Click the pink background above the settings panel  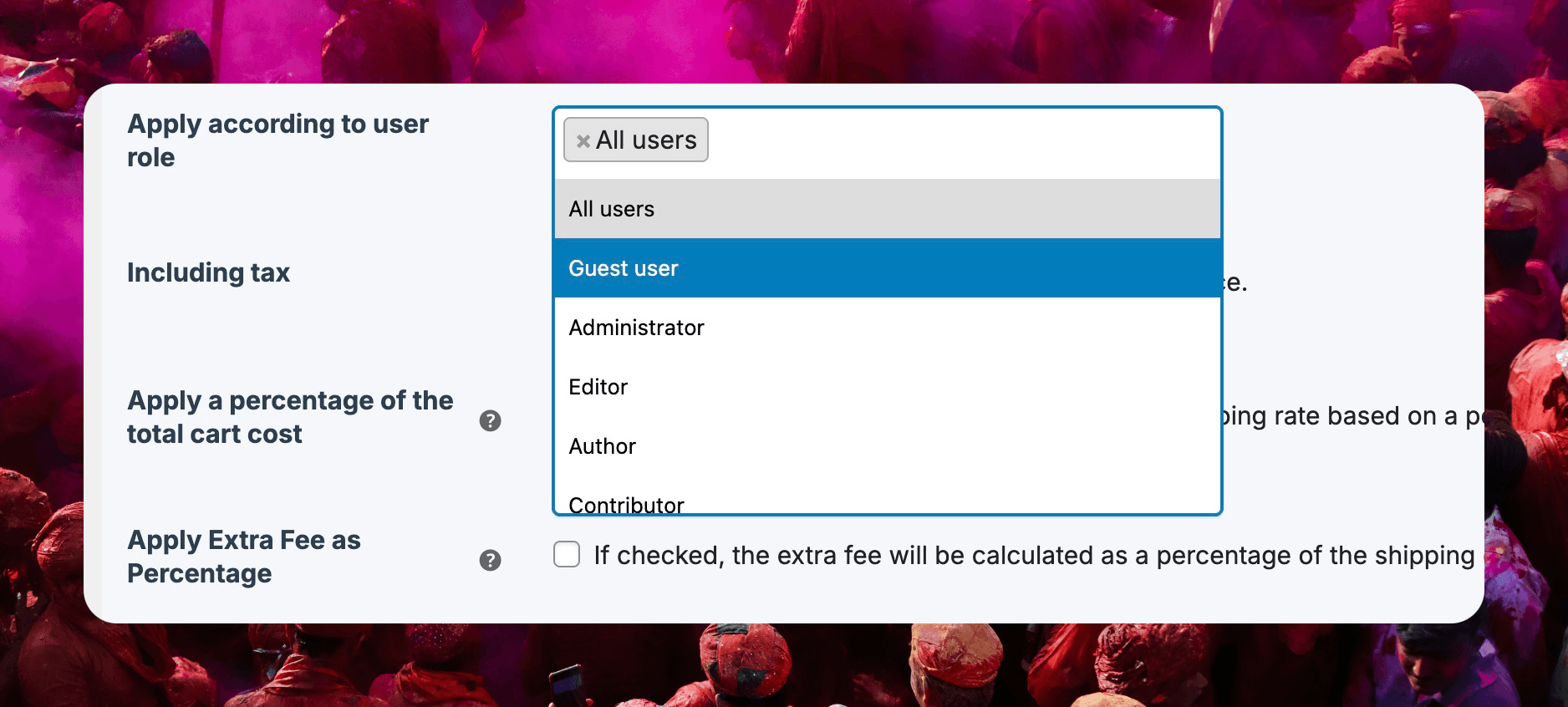(784, 40)
